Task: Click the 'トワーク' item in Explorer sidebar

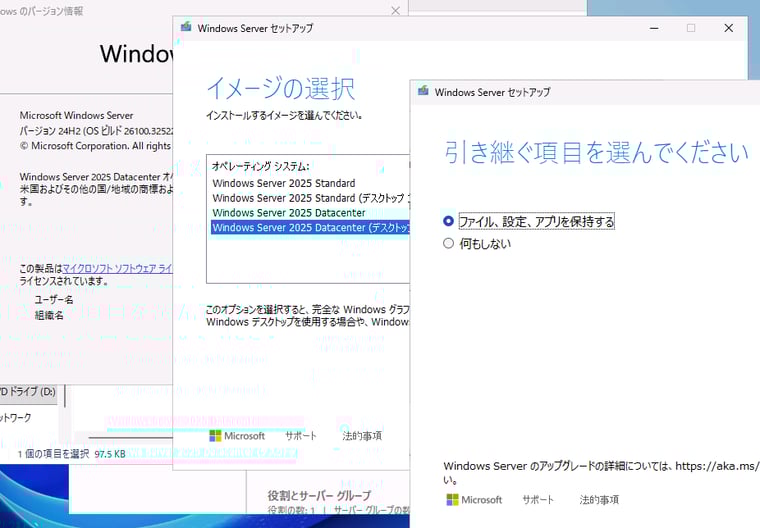Action: [x=16, y=417]
